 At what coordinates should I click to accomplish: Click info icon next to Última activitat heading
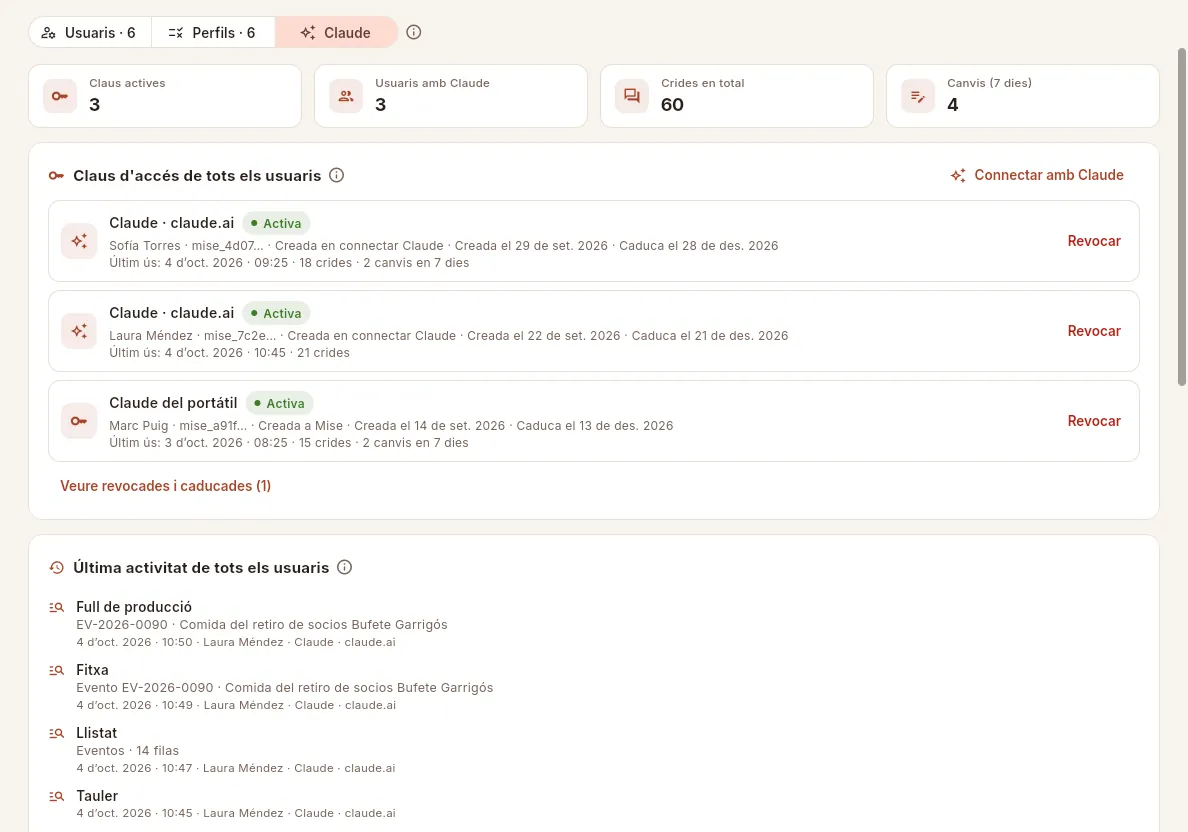click(x=345, y=568)
